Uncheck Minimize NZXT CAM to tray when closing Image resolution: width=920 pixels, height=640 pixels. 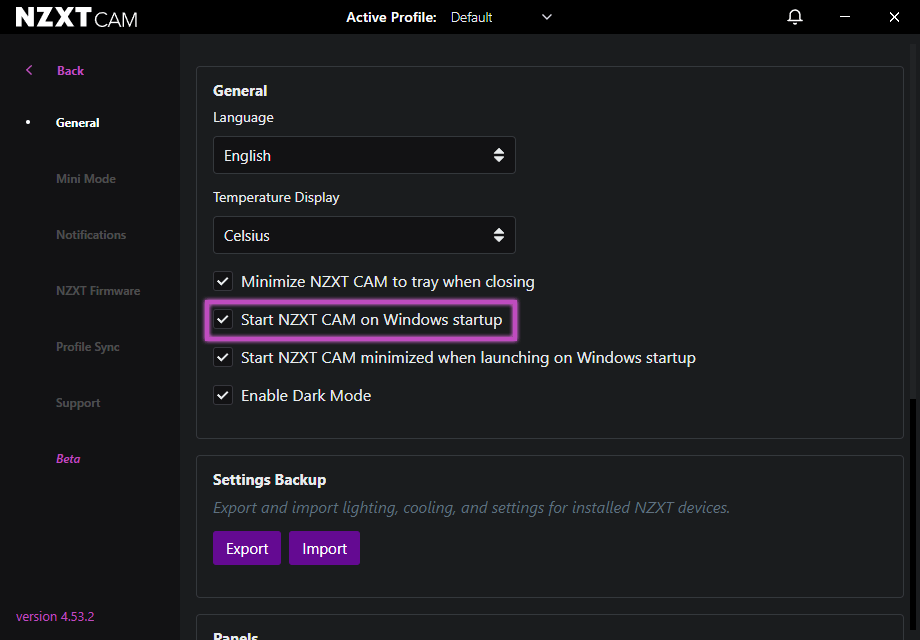(x=222, y=281)
